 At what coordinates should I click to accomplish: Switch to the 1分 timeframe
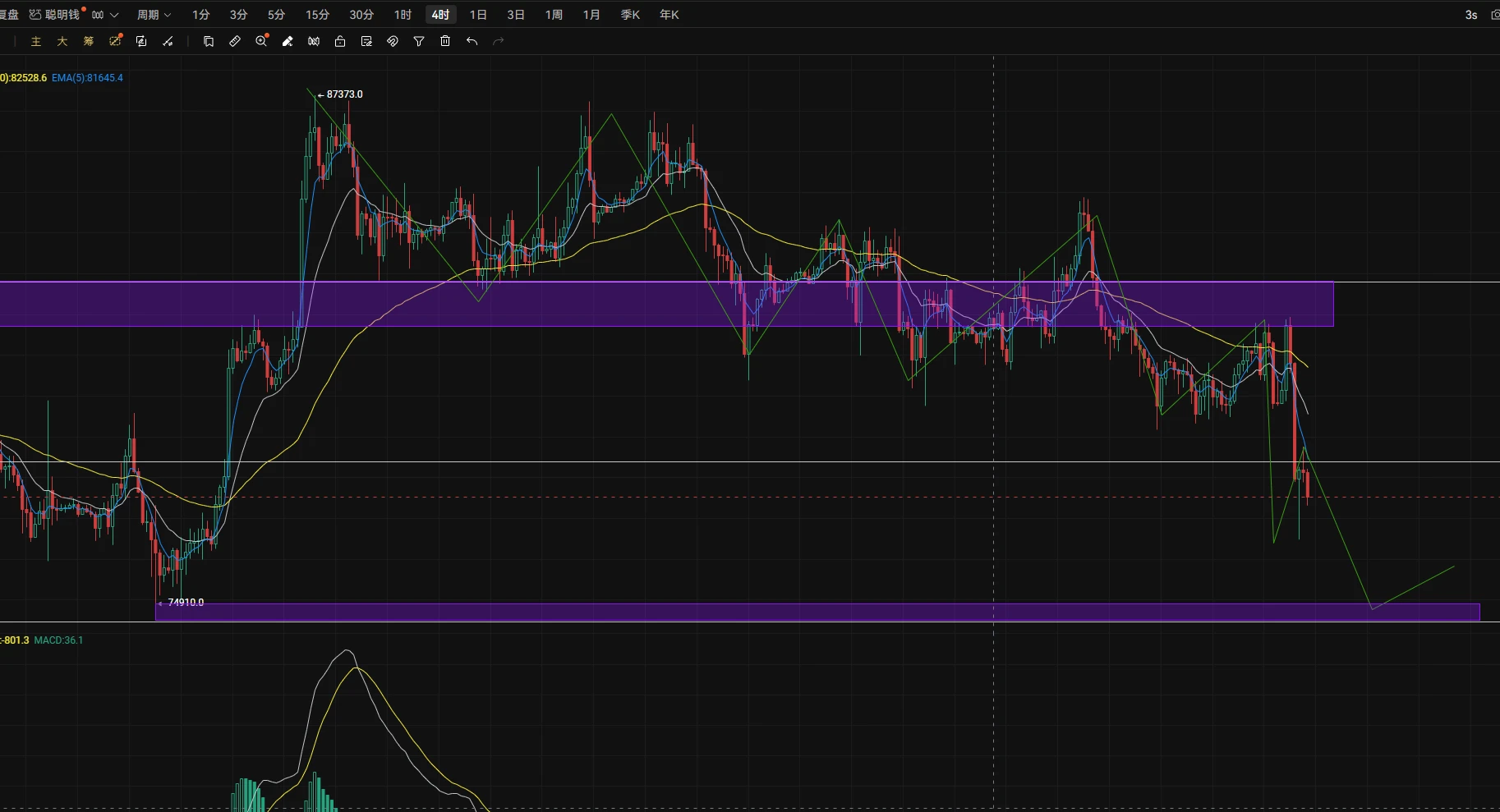(x=201, y=15)
